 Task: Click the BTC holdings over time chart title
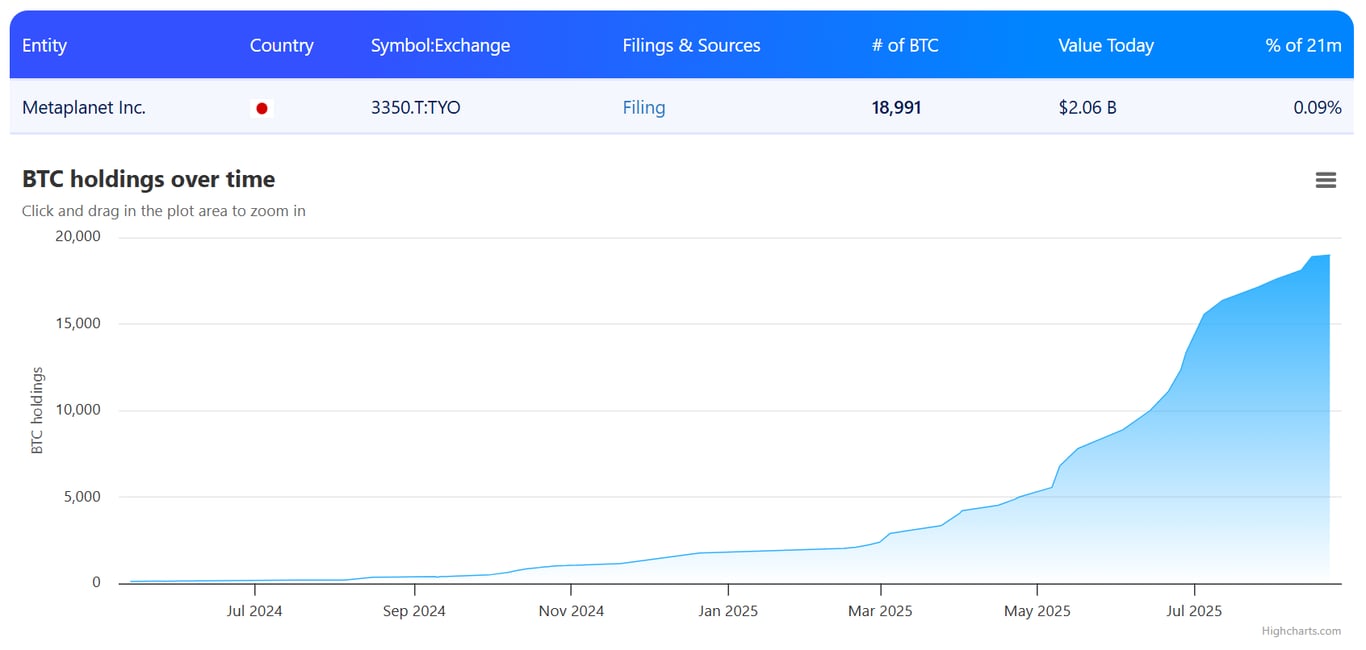pos(149,178)
